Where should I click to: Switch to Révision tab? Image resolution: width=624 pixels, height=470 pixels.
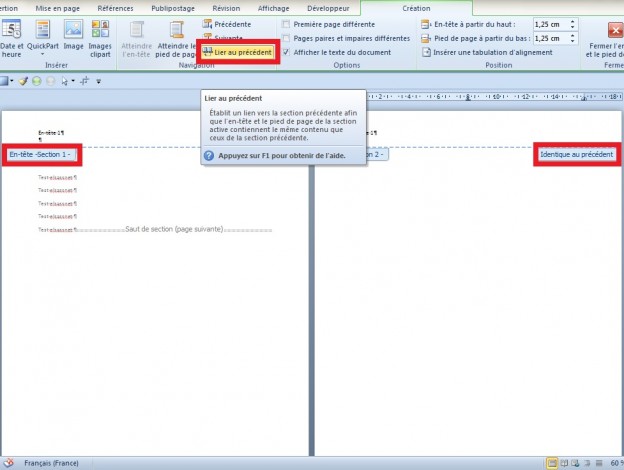(226, 8)
